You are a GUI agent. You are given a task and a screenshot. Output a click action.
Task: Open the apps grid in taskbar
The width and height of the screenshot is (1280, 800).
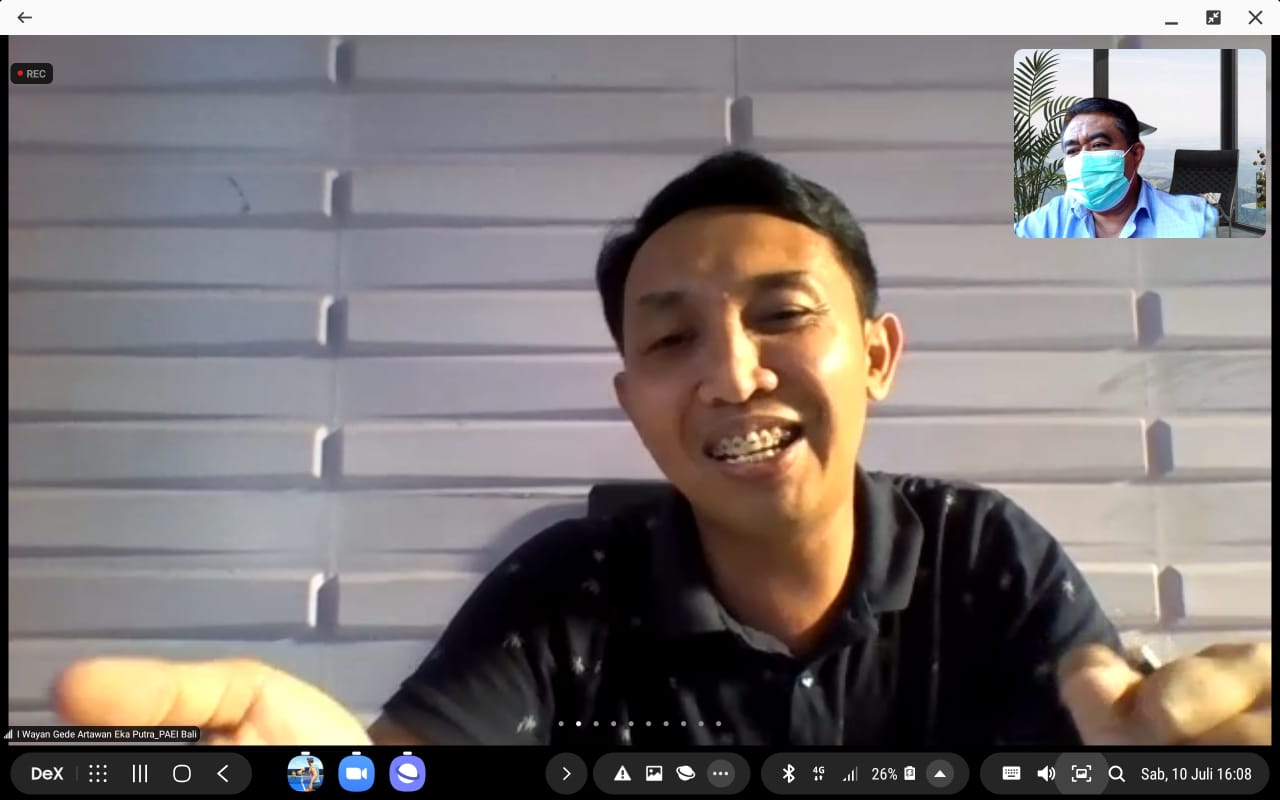[x=98, y=773]
